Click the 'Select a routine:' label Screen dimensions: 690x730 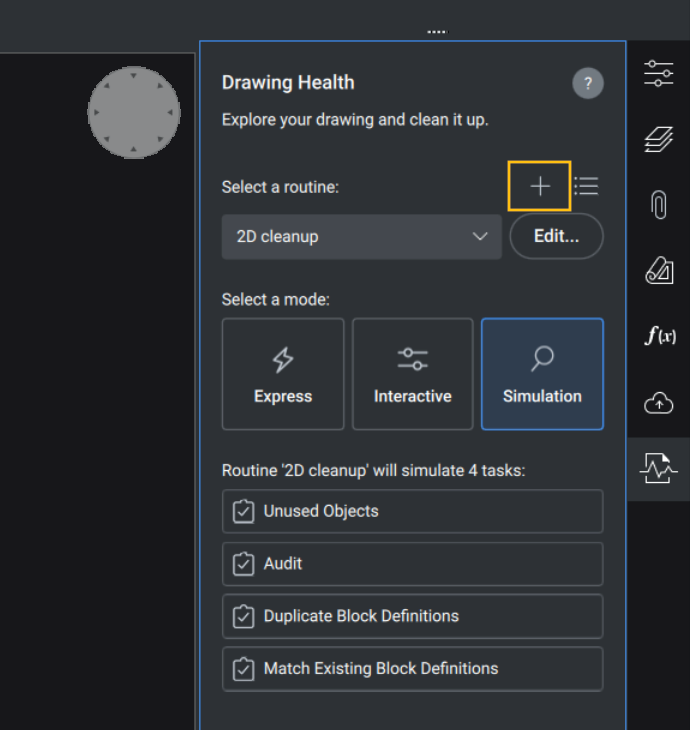280,187
